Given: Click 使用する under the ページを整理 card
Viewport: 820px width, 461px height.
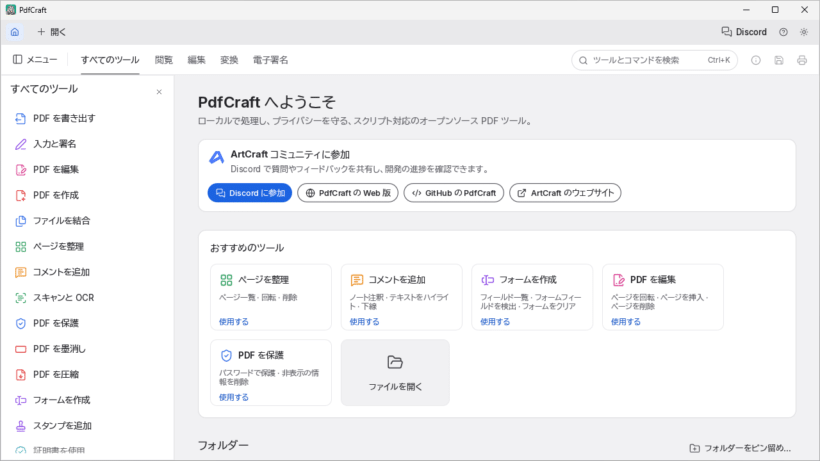Looking at the screenshot, I should click(234, 322).
